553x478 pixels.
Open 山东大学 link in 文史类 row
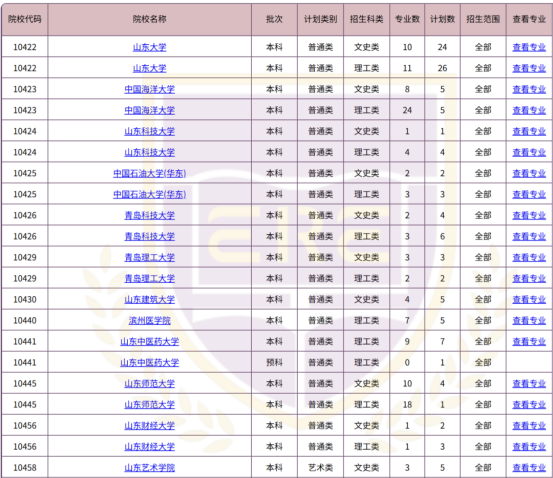tap(149, 47)
